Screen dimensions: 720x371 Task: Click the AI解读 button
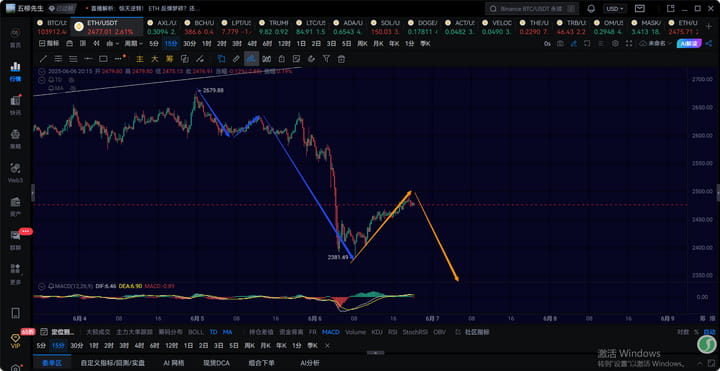click(689, 43)
